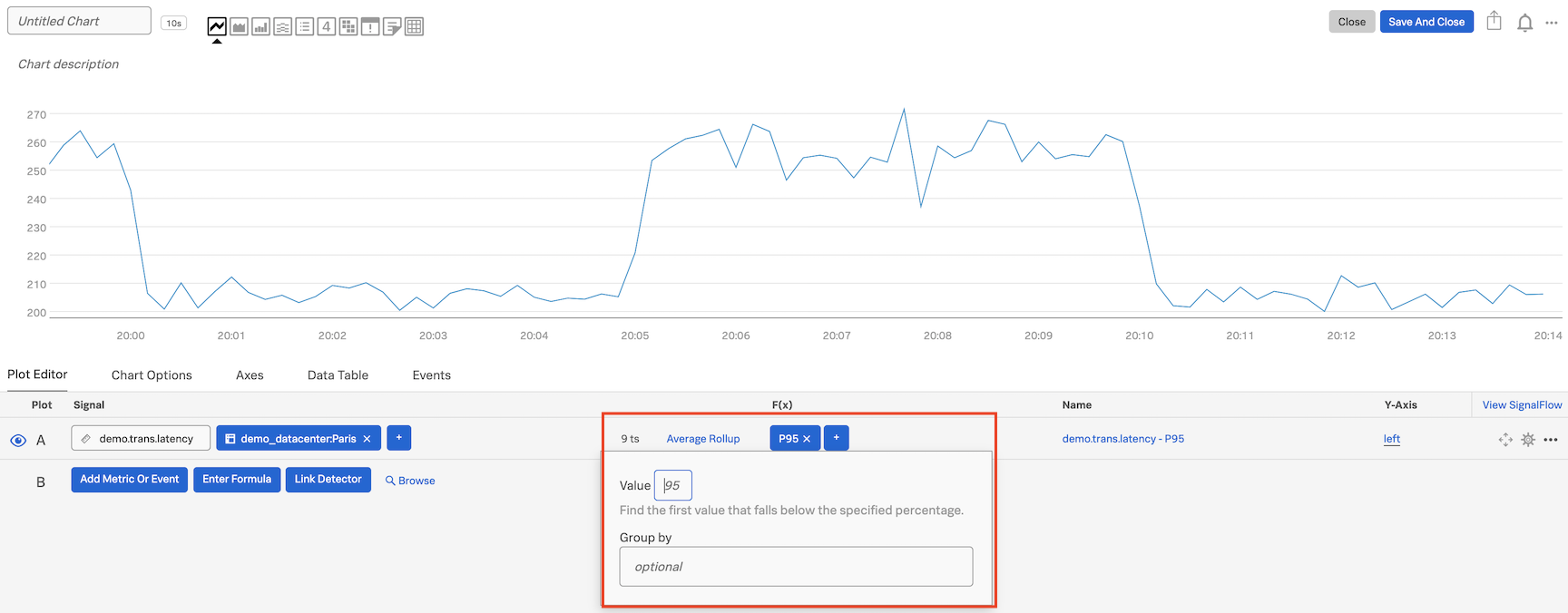Click the Signal column header

point(89,405)
